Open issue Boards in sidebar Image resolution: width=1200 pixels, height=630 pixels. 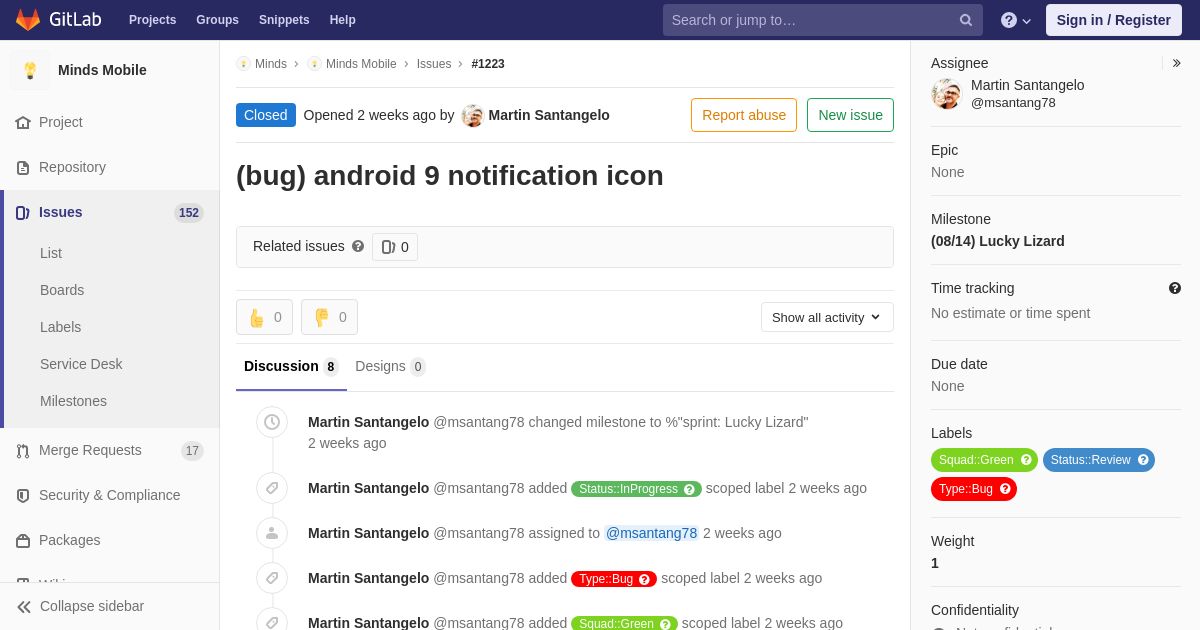[x=62, y=290]
